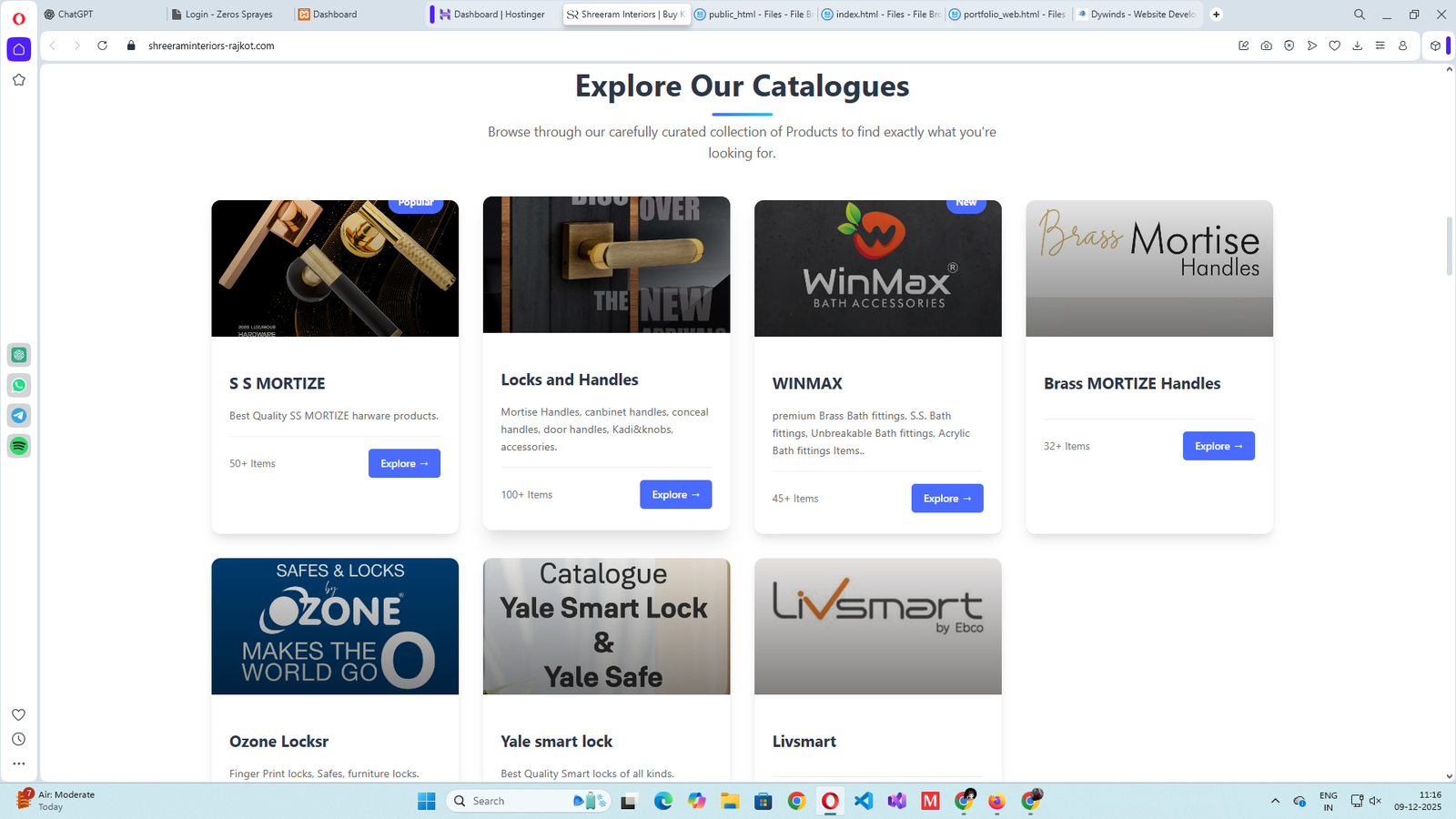Image resolution: width=1456 pixels, height=819 pixels.
Task: Open the Brass Mortise Handles thumbnail
Action: 1148,268
